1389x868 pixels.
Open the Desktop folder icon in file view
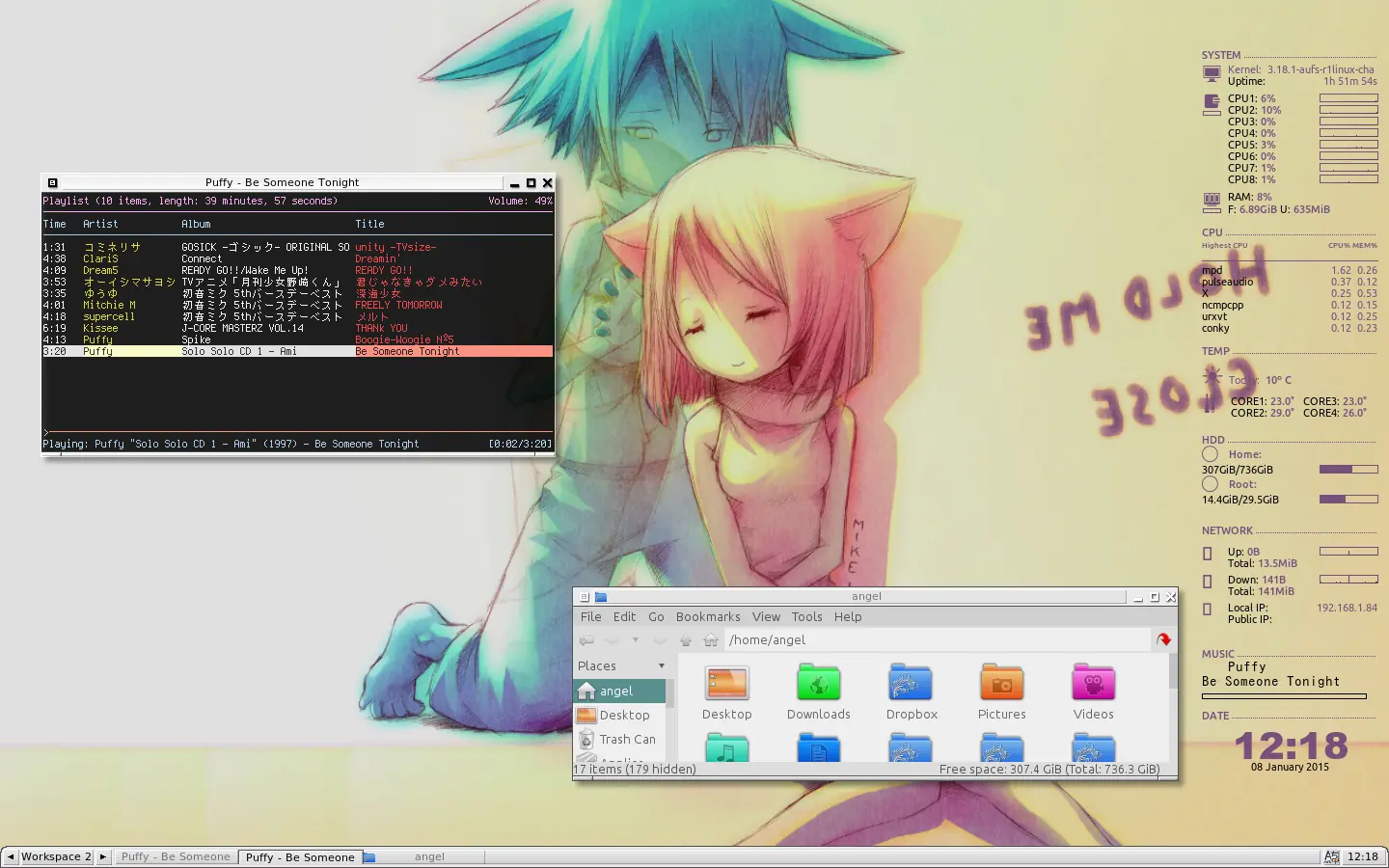click(x=727, y=683)
